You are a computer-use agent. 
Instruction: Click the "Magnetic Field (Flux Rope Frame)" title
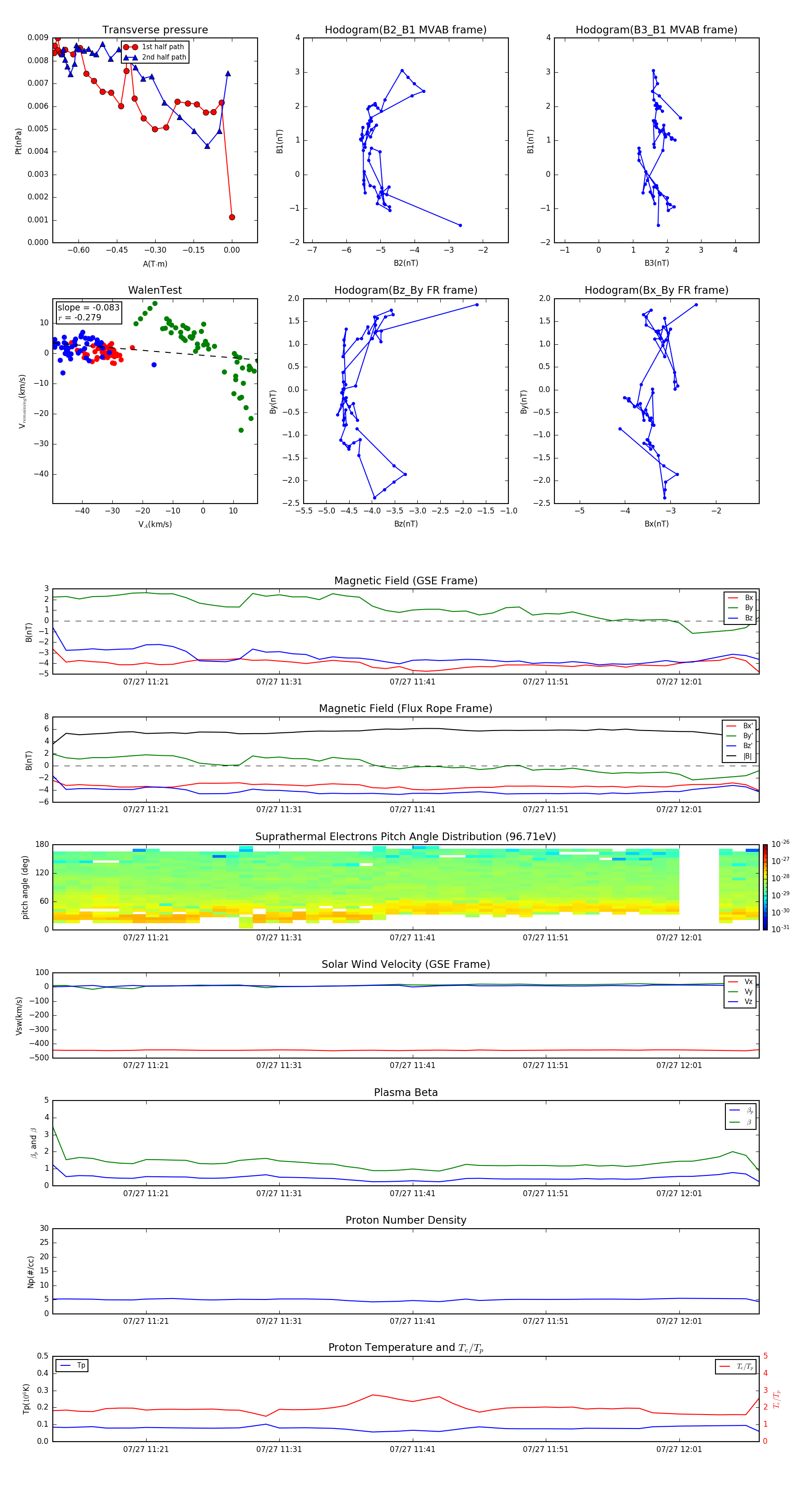(406, 709)
